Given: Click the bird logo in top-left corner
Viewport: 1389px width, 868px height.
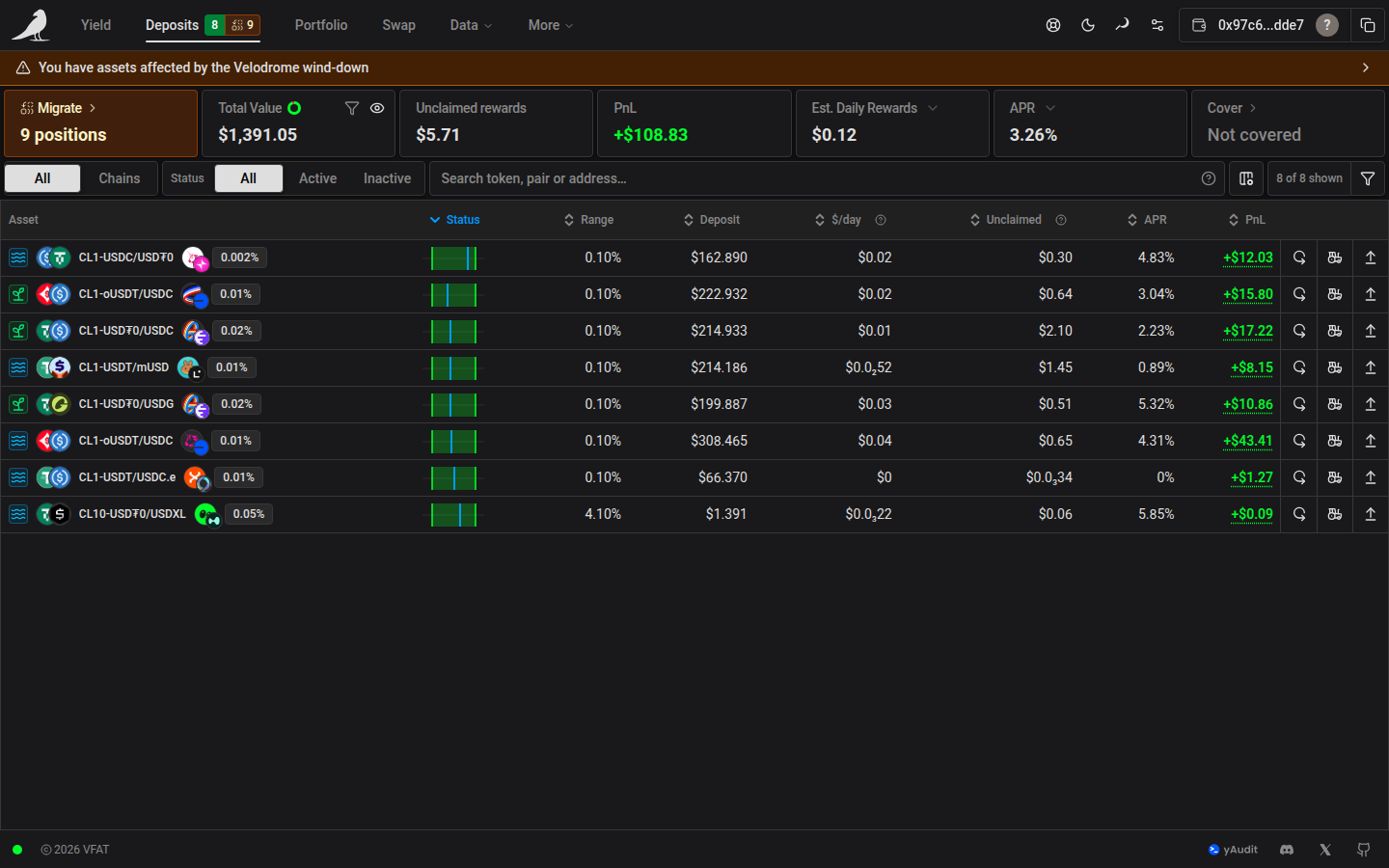Looking at the screenshot, I should [30, 25].
